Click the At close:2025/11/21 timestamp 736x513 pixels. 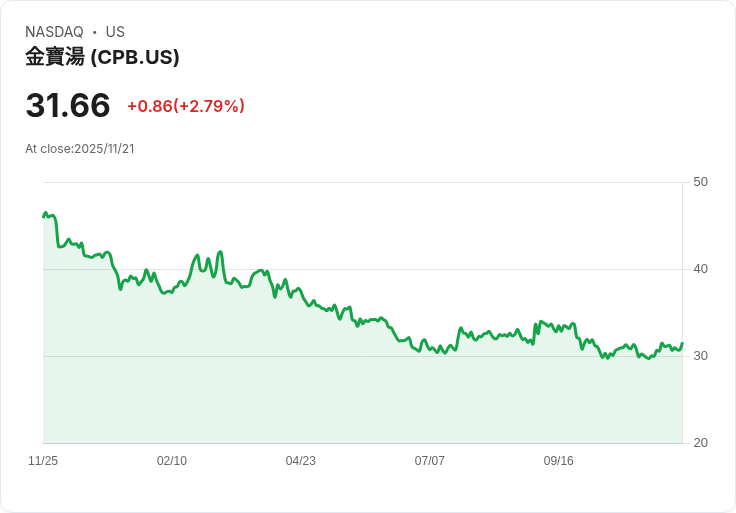click(80, 149)
